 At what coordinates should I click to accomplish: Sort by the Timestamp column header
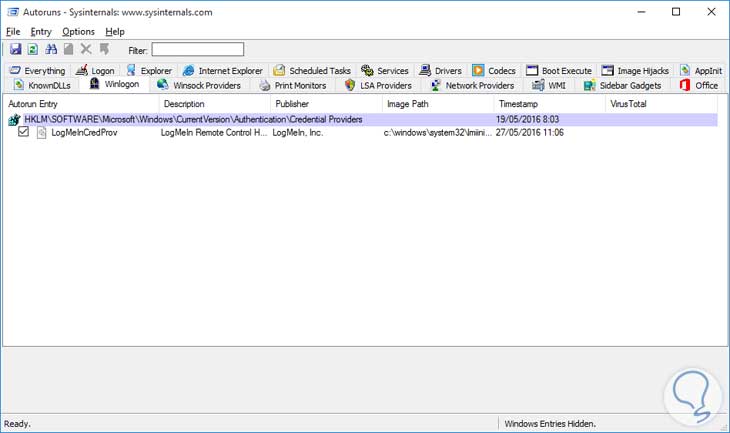pyautogui.click(x=550, y=104)
